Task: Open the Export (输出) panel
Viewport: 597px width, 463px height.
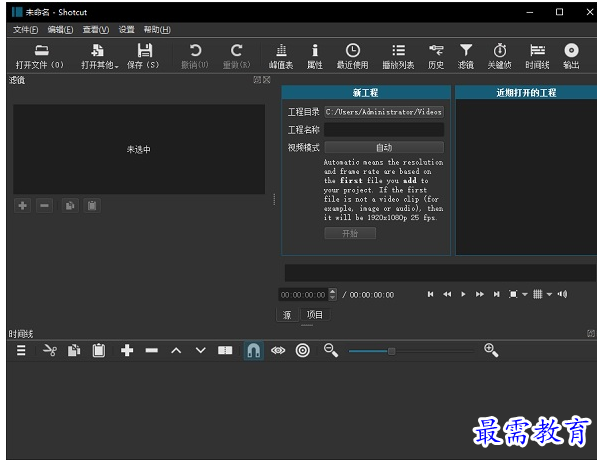Action: click(571, 56)
